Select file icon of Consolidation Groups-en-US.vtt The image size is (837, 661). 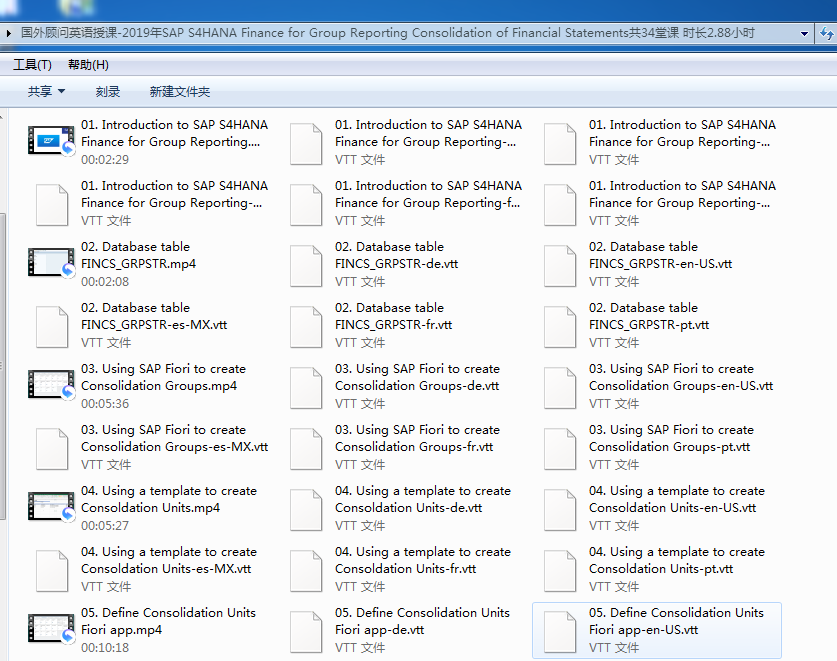(560, 388)
